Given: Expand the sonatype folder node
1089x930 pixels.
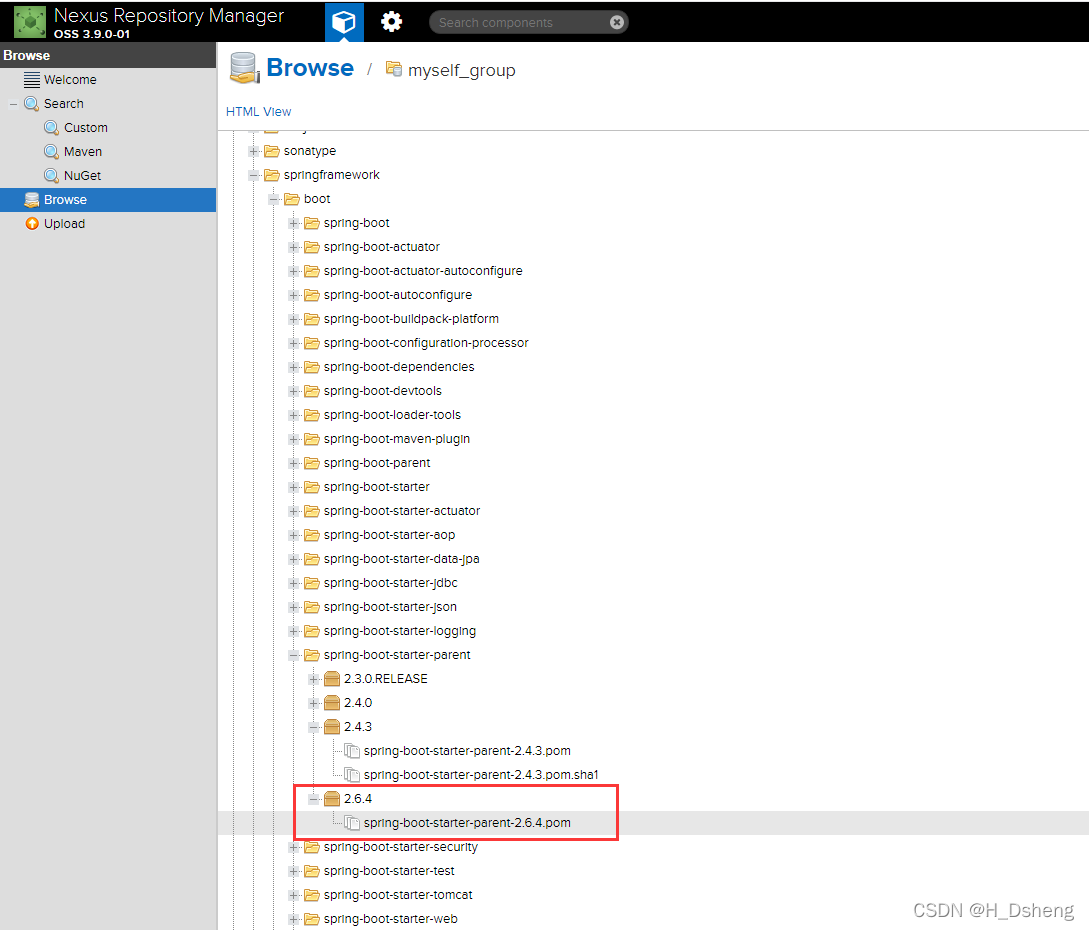Looking at the screenshot, I should coord(253,151).
